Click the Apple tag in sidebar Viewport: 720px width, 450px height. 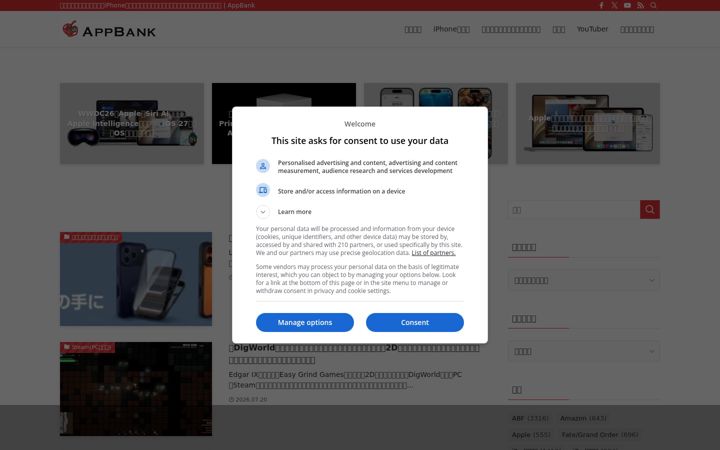pyautogui.click(x=531, y=434)
